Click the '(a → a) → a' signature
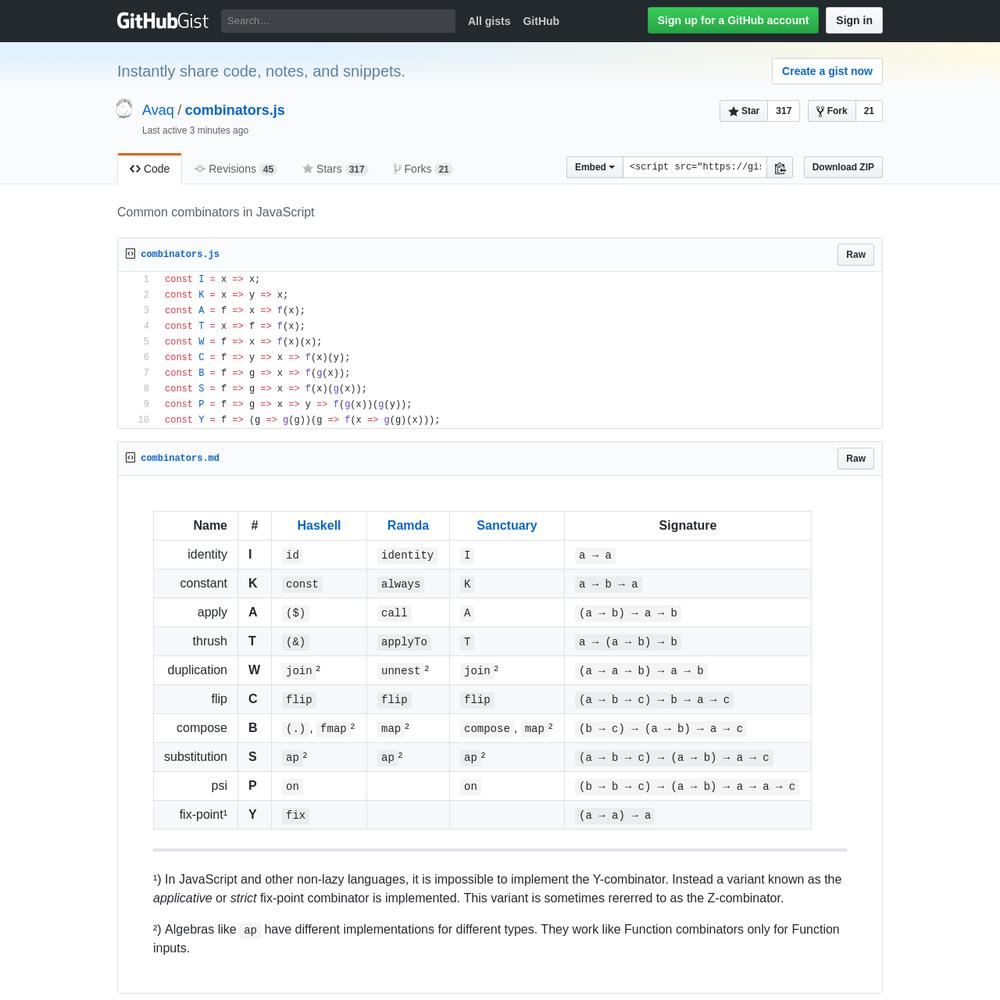 pyautogui.click(x=615, y=815)
